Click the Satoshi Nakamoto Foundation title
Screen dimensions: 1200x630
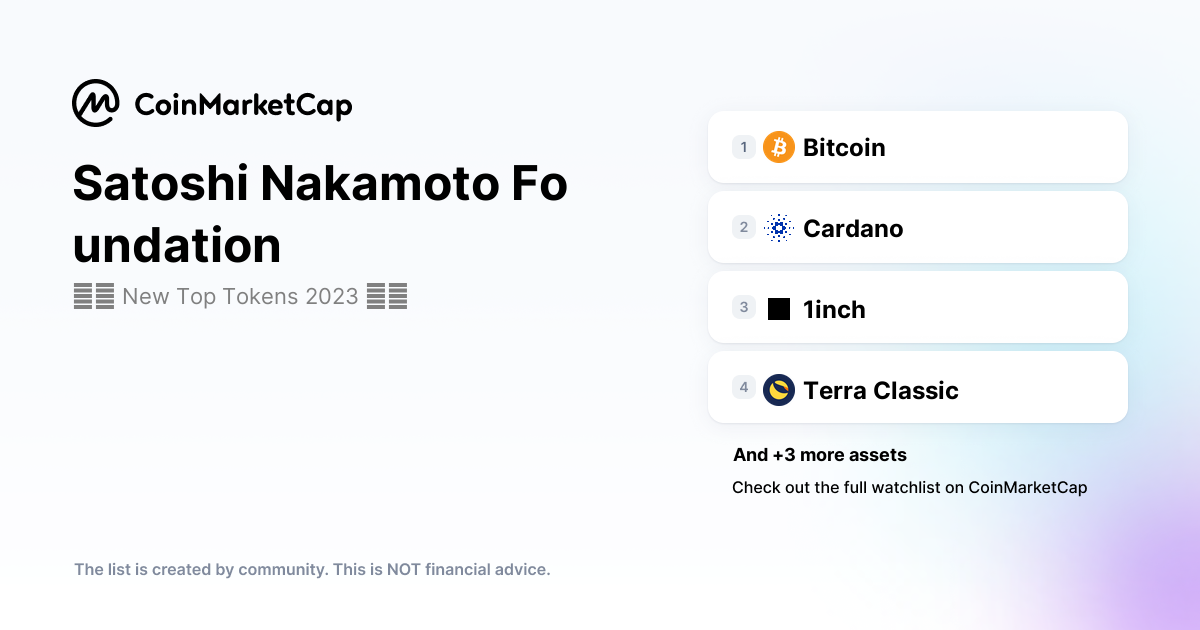[320, 215]
